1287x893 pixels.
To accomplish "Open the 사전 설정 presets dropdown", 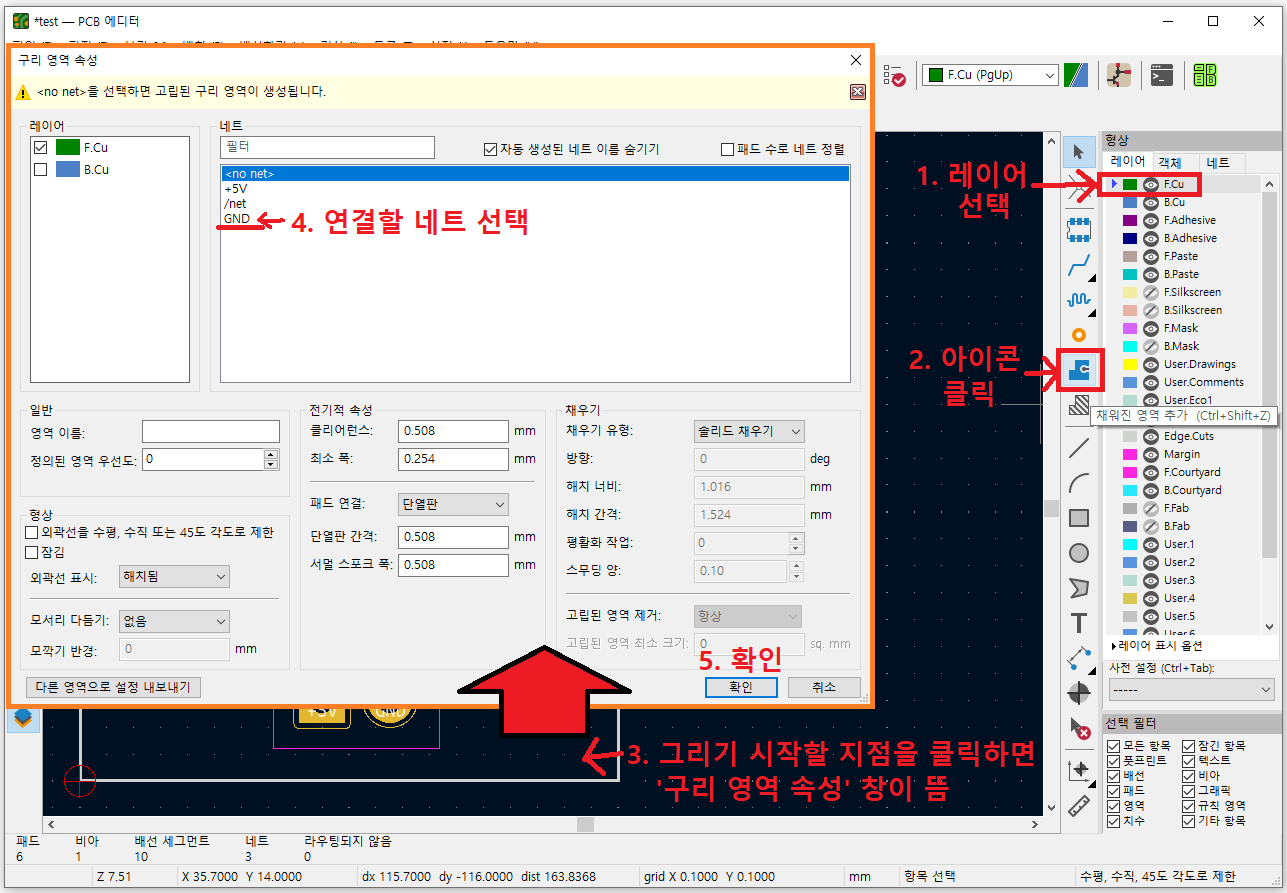I will click(1192, 690).
